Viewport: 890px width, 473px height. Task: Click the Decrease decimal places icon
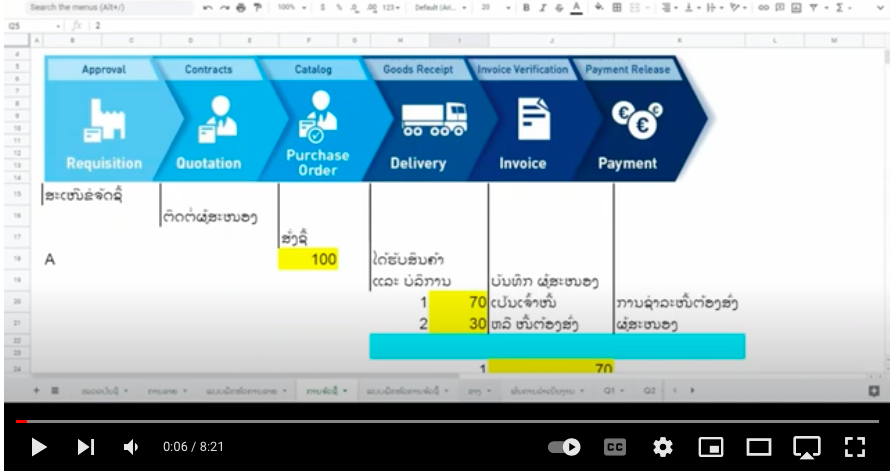(355, 7)
